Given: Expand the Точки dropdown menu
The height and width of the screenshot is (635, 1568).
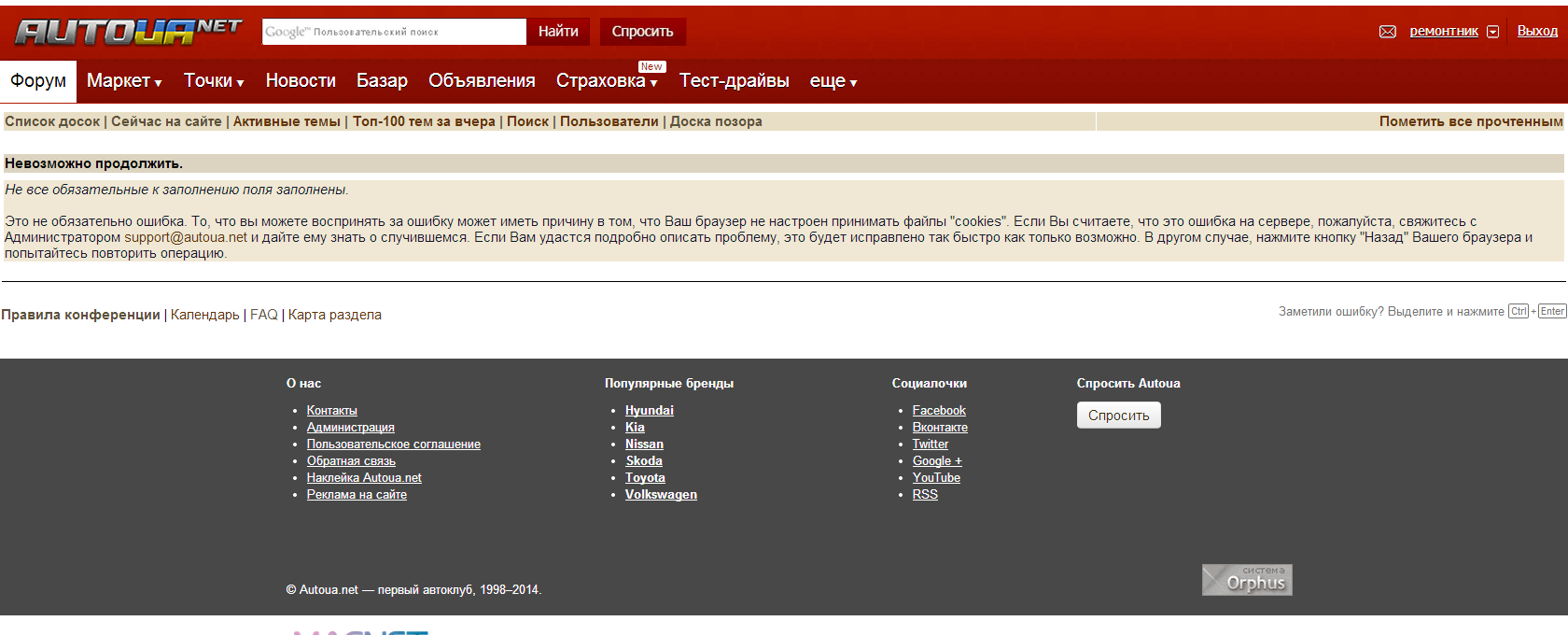Looking at the screenshot, I should (x=213, y=81).
